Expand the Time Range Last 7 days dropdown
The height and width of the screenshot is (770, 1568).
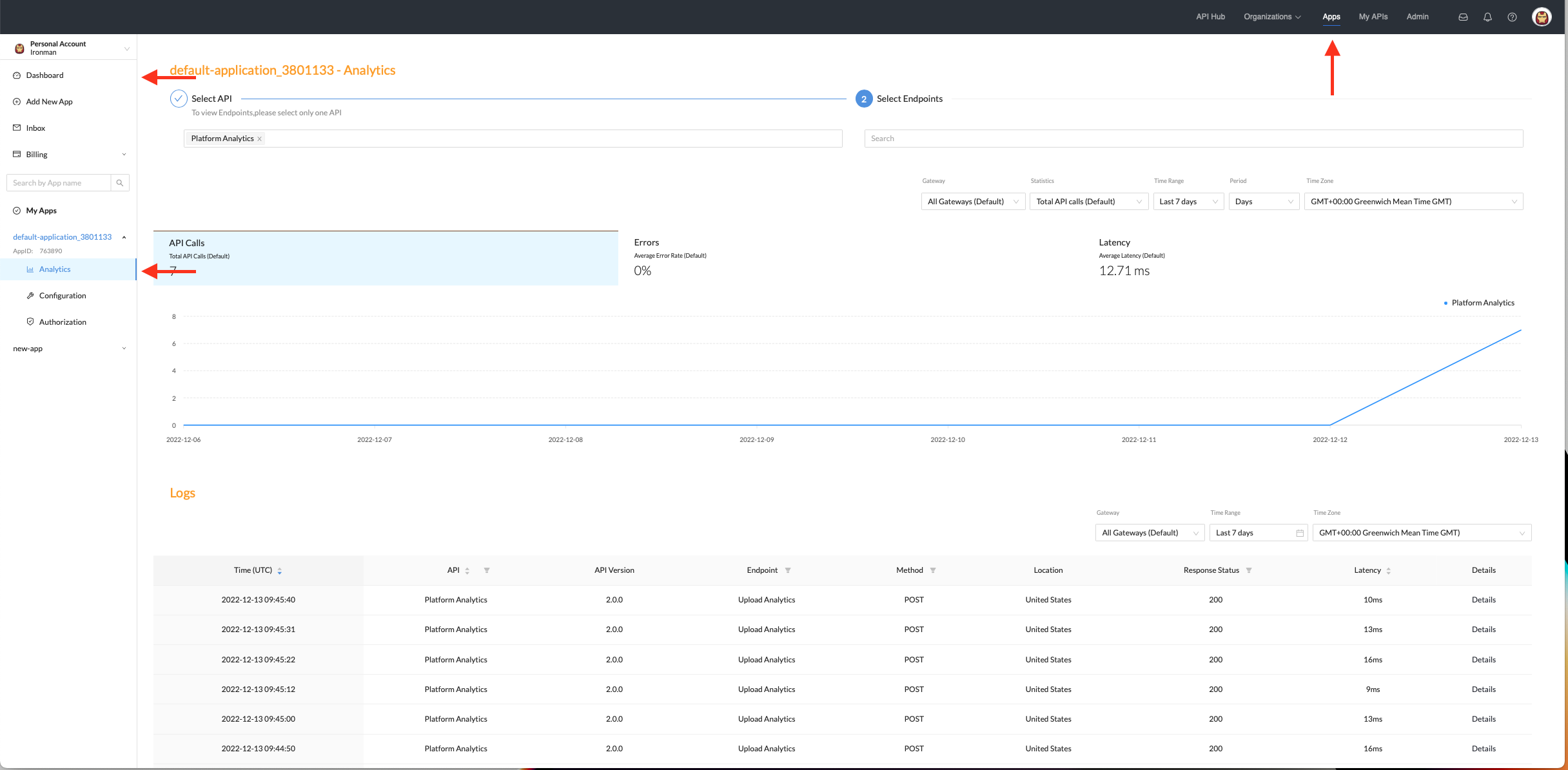click(1188, 202)
